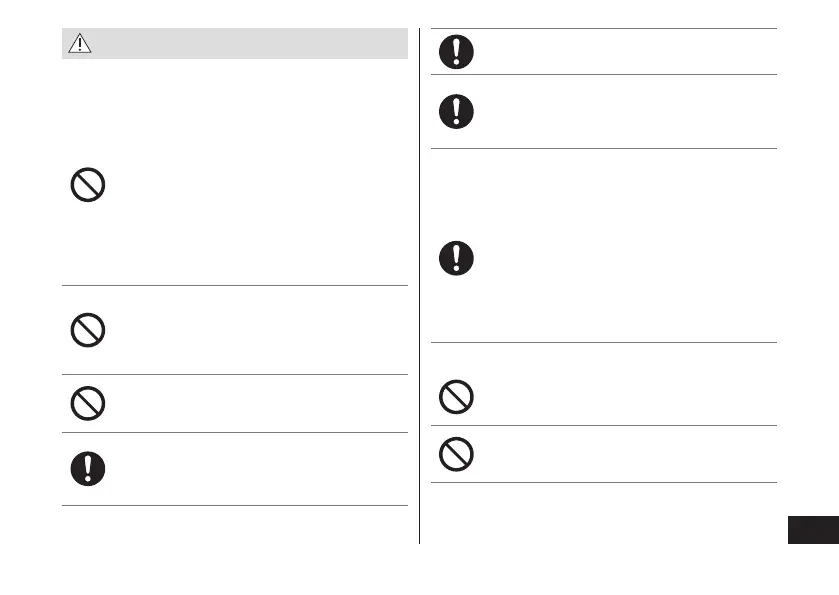Select the topmost exclamation icon in right column
This screenshot has width=839, height=595.
[x=457, y=52]
